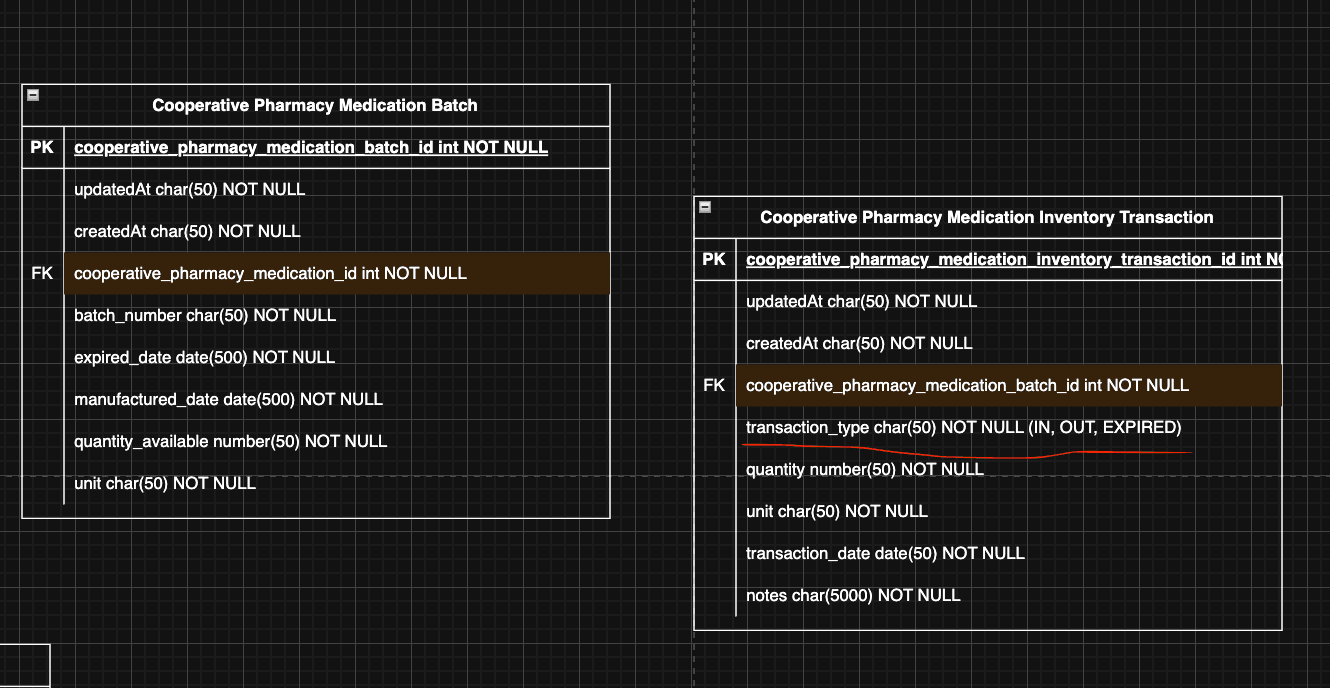Click the FK cell in the Inventory Transaction table
1330x688 pixels.
pyautogui.click(x=714, y=385)
